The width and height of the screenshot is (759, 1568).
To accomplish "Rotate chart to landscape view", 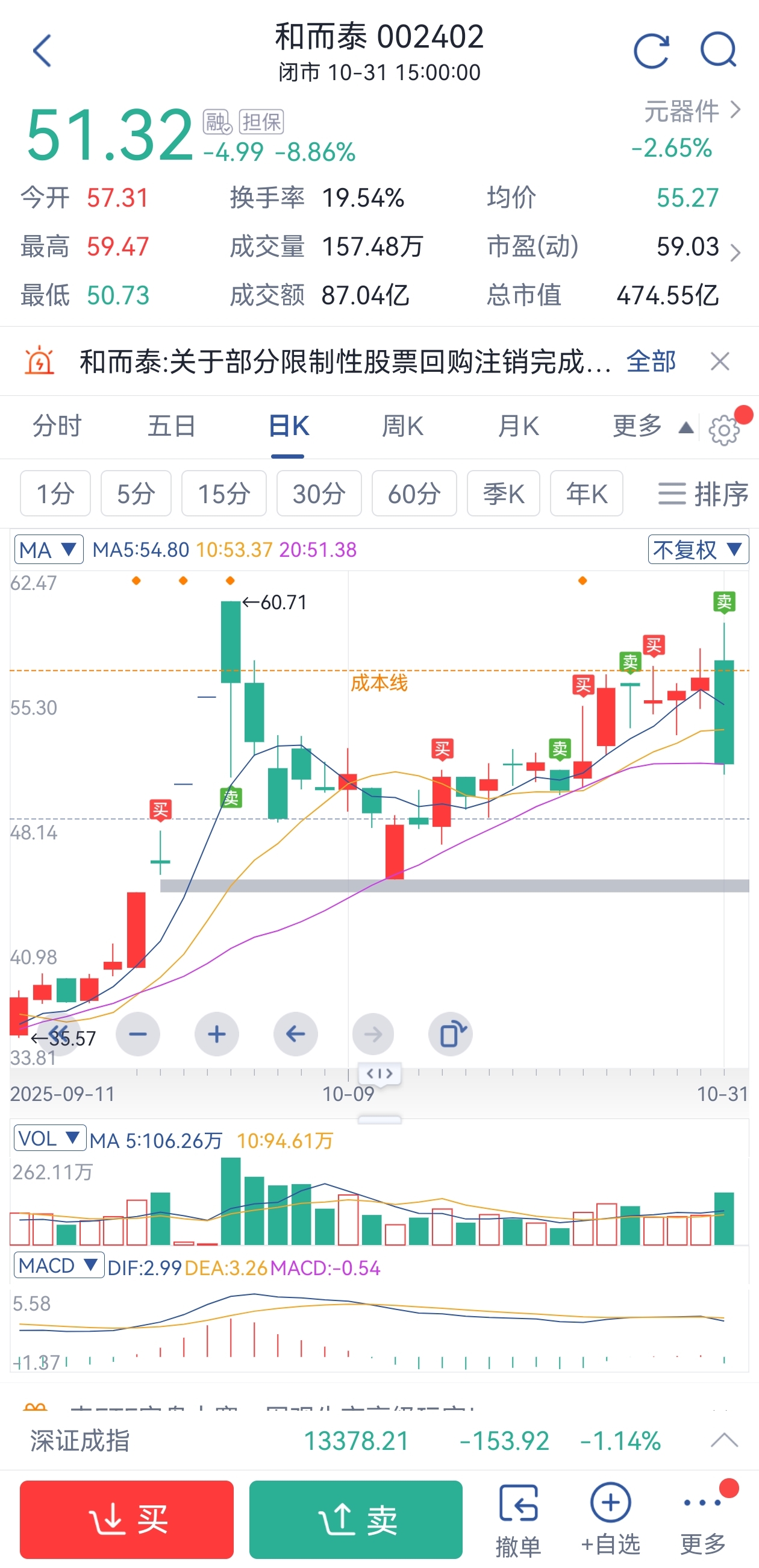I will click(x=451, y=1034).
